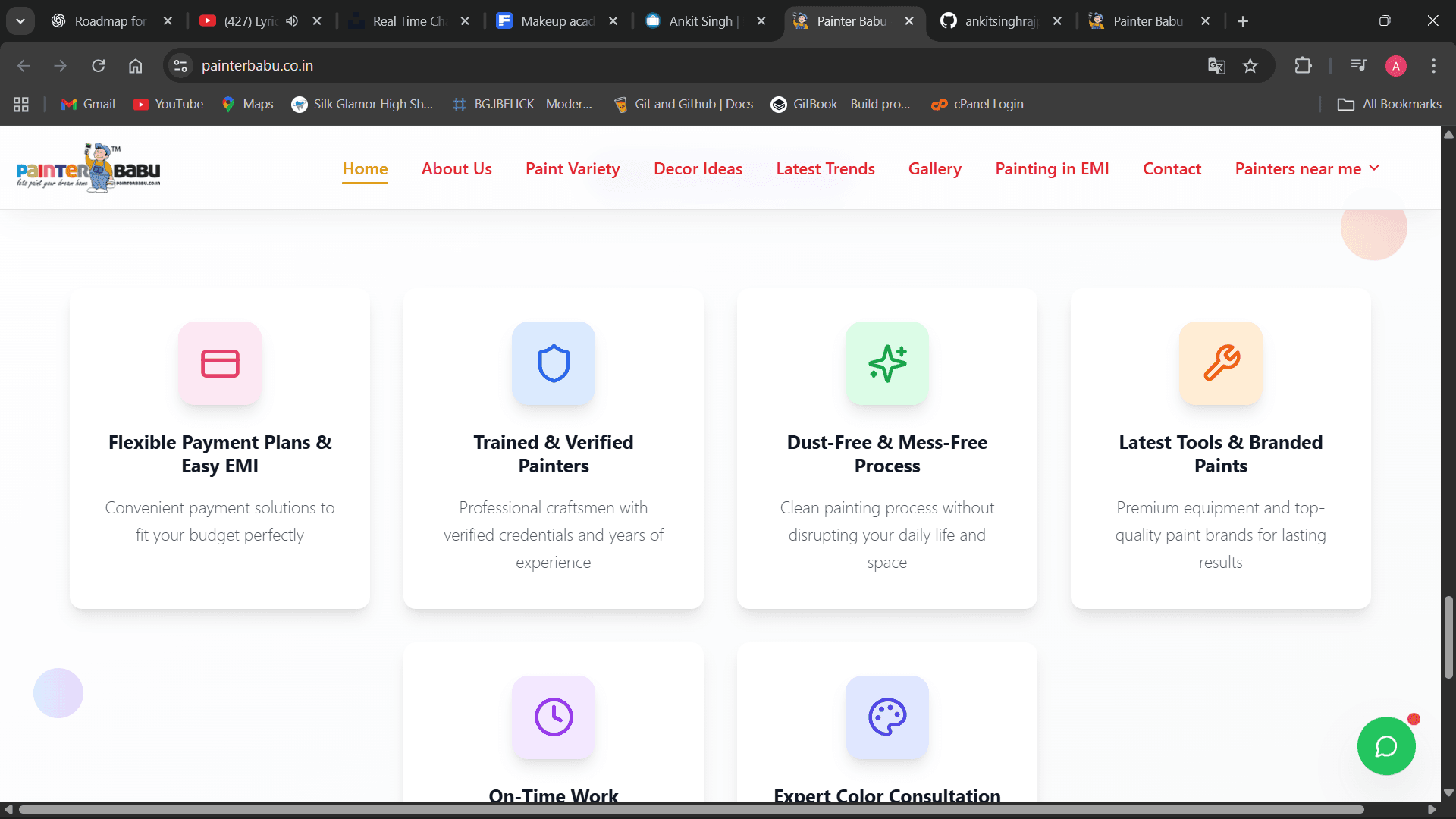Open the cPanel Login bookmark
The height and width of the screenshot is (819, 1456).
[x=977, y=104]
